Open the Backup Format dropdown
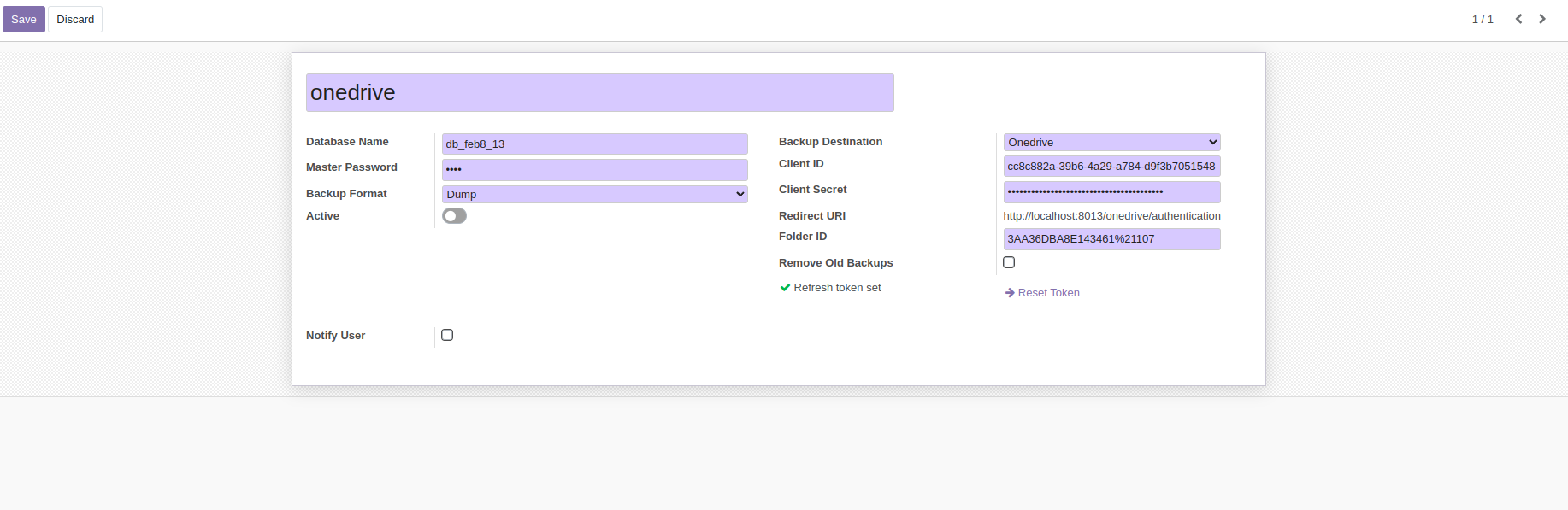1568x510 pixels. [595, 194]
